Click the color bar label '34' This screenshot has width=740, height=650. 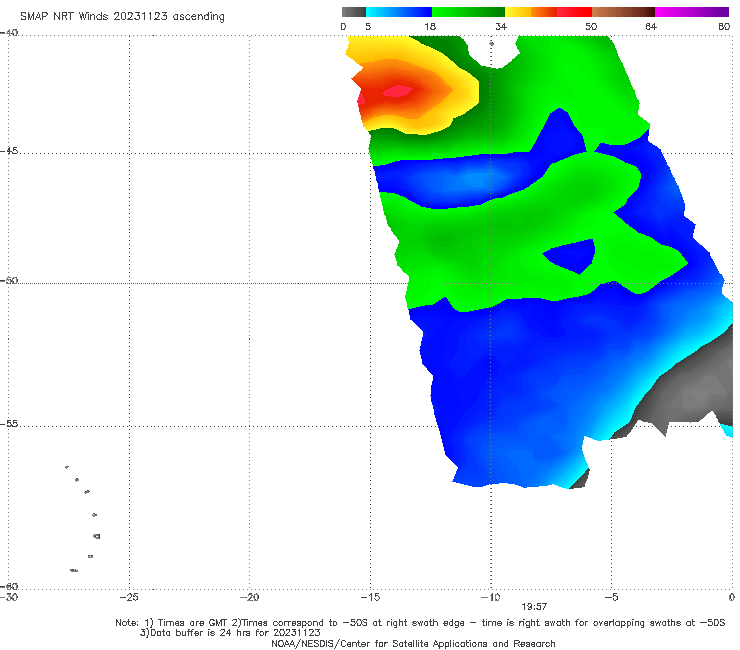click(x=501, y=26)
